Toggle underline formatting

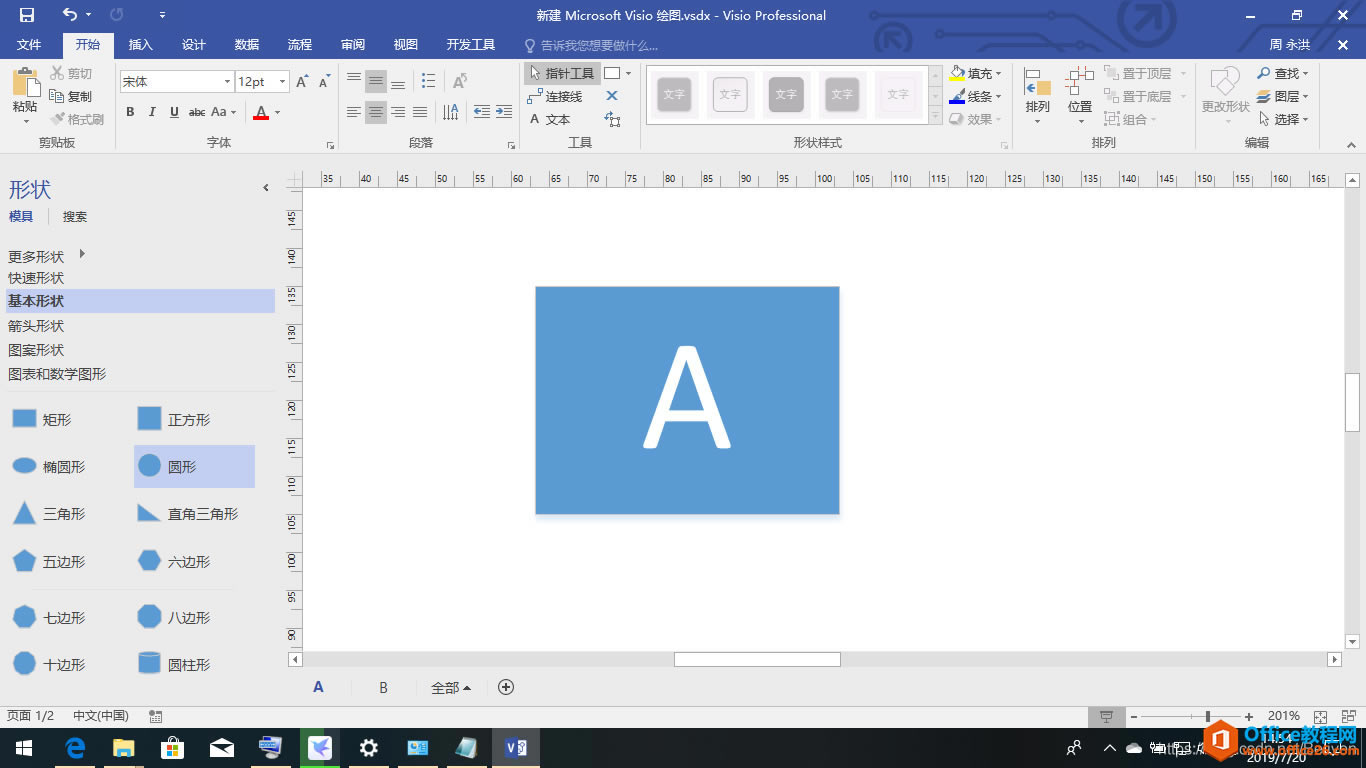click(172, 113)
